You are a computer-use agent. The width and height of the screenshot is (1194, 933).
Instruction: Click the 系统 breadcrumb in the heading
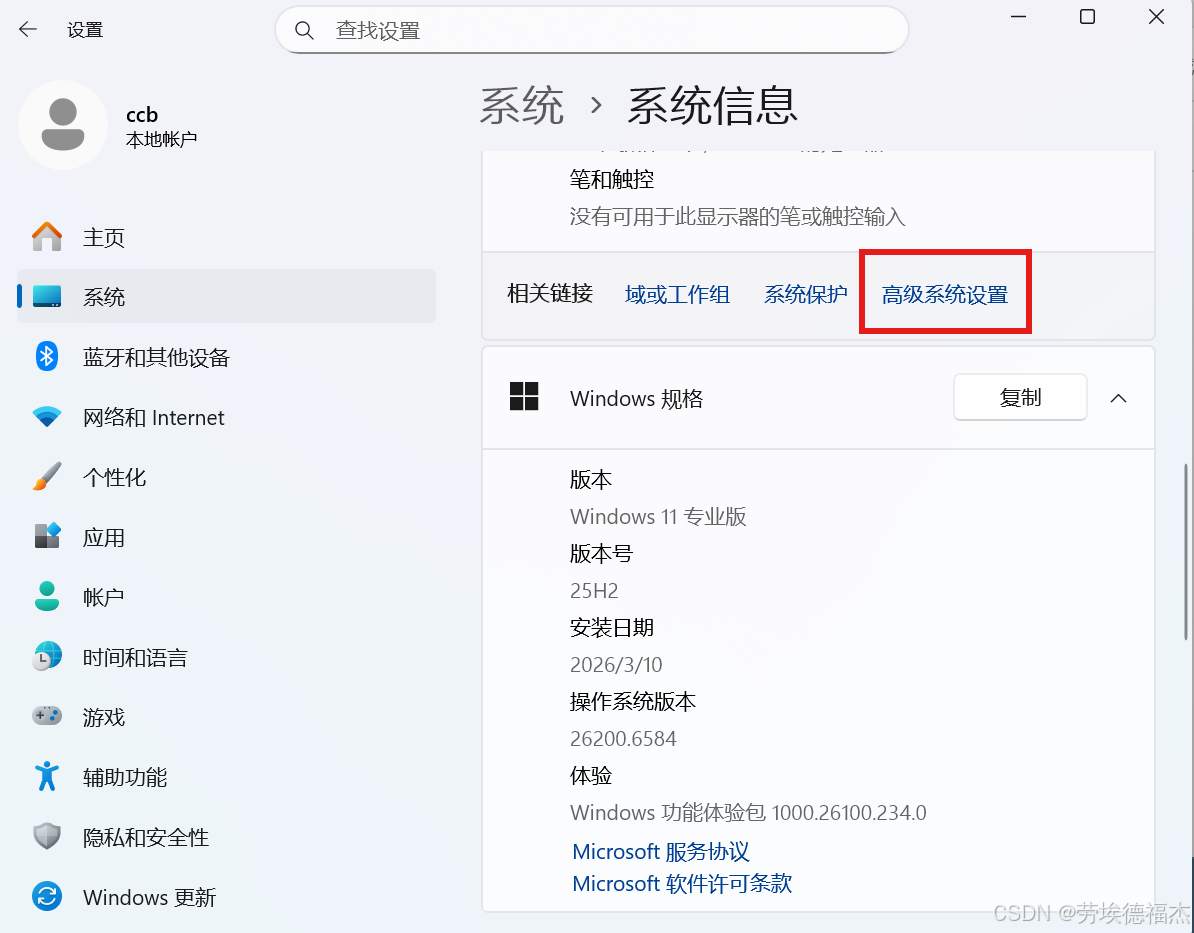(522, 106)
